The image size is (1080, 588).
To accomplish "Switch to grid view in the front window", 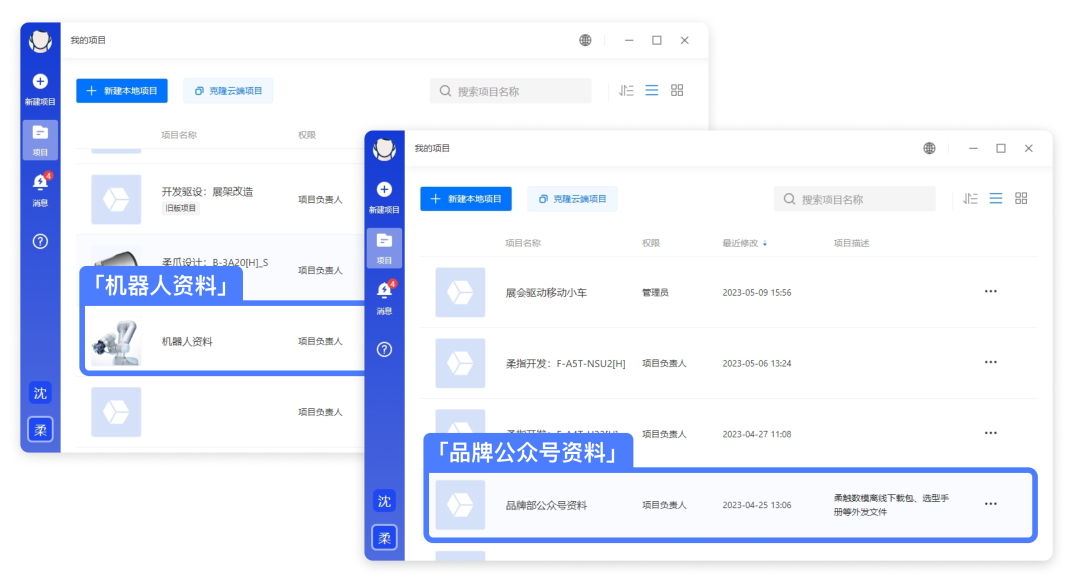I will coord(1021,198).
